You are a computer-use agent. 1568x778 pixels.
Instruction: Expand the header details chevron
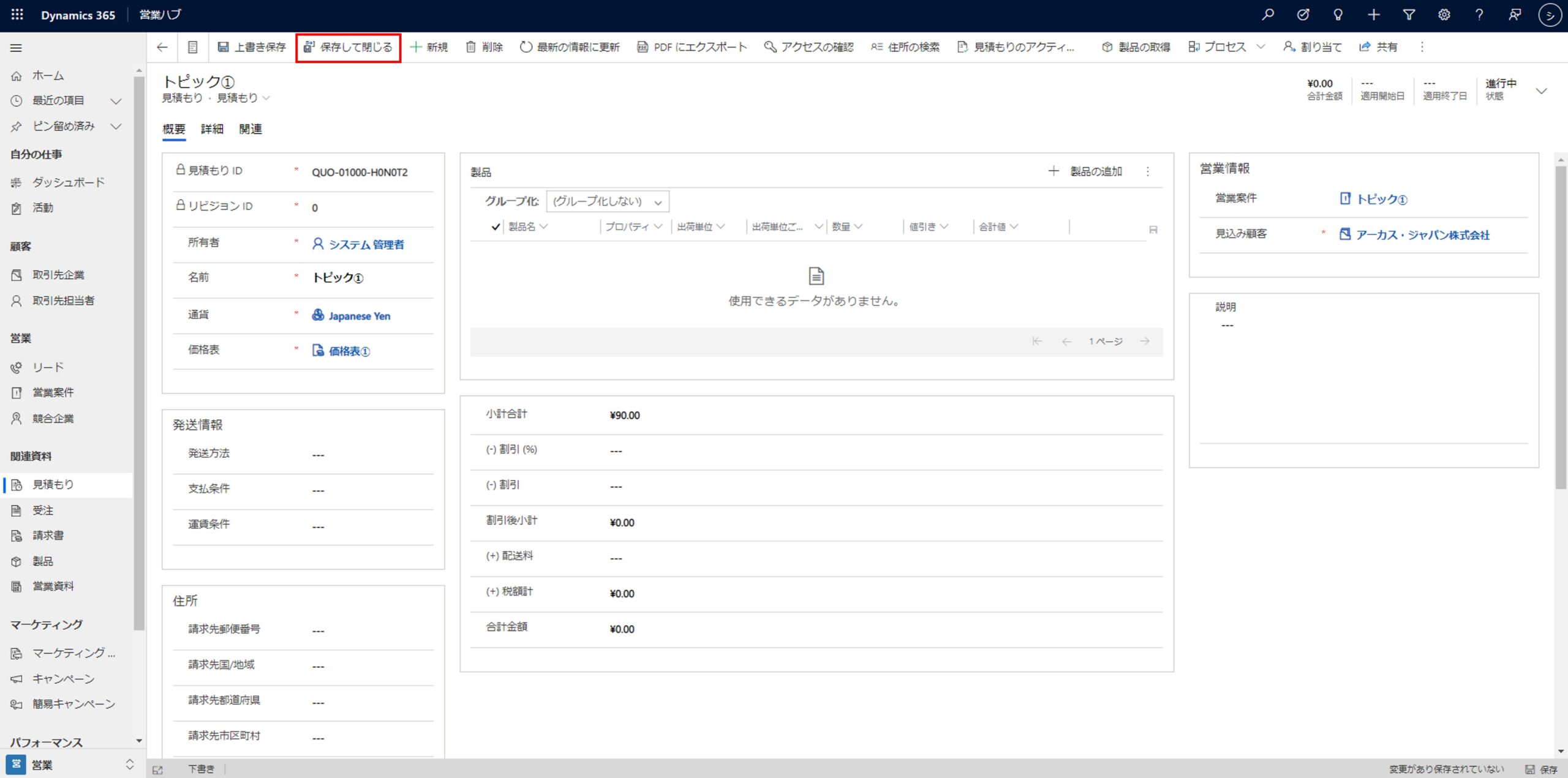tap(1542, 91)
